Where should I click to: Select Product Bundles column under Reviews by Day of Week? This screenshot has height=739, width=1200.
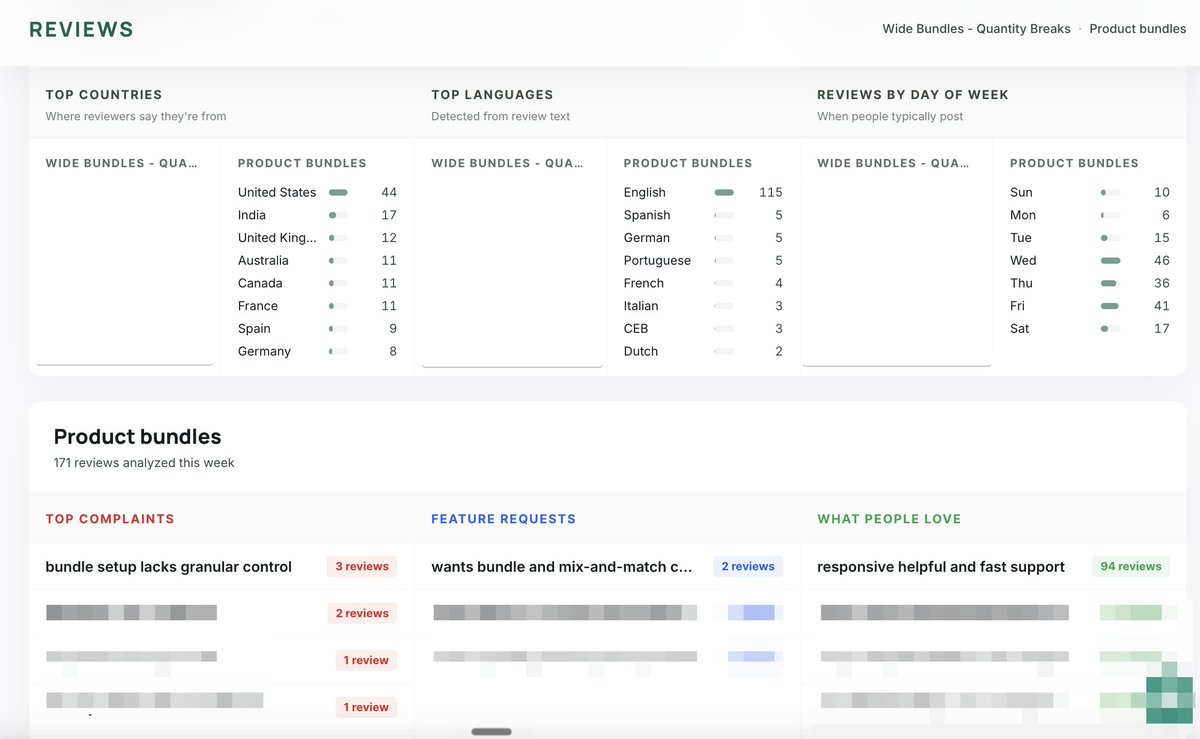click(x=1074, y=163)
